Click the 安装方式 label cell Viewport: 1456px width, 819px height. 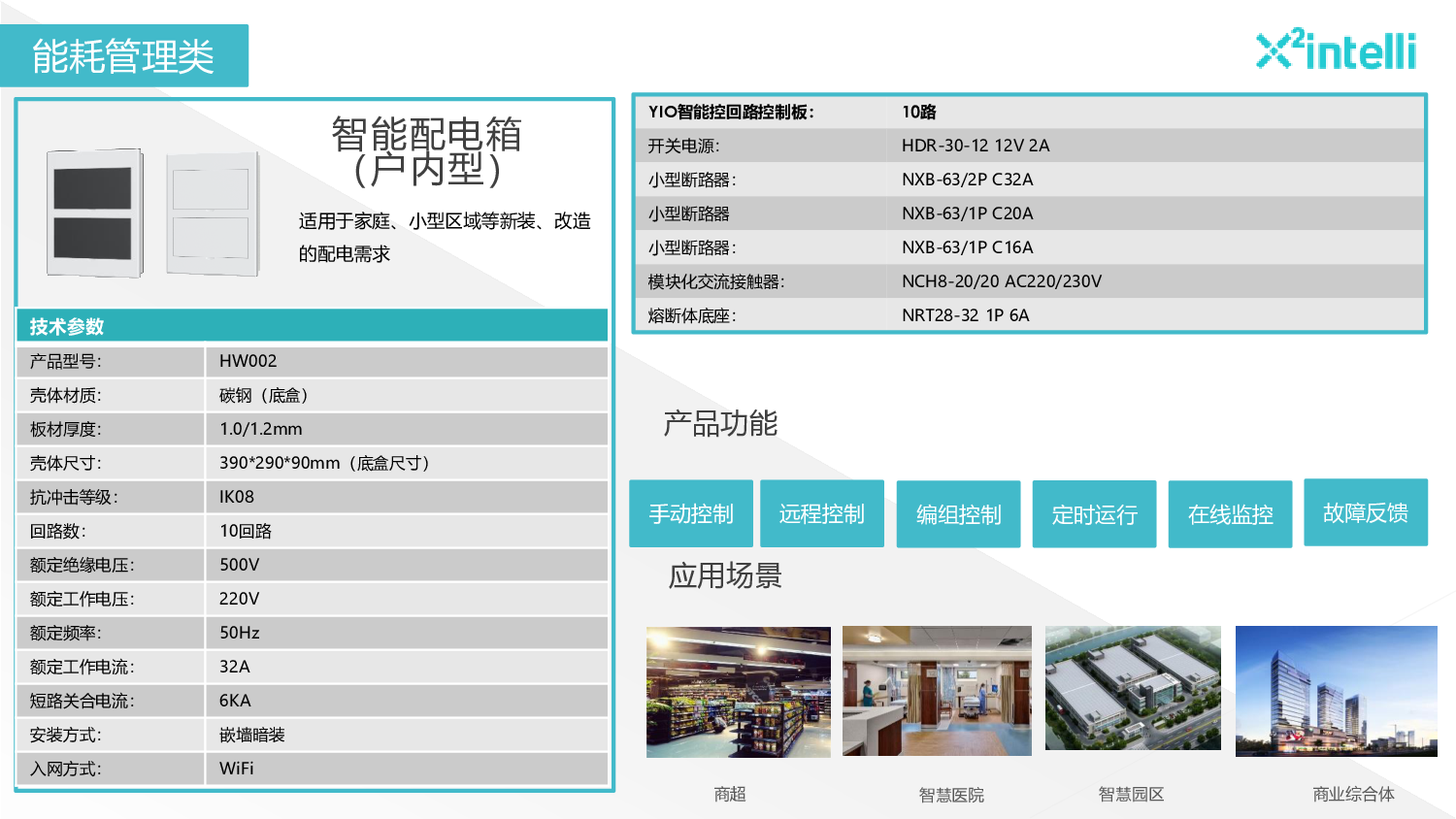(111, 735)
